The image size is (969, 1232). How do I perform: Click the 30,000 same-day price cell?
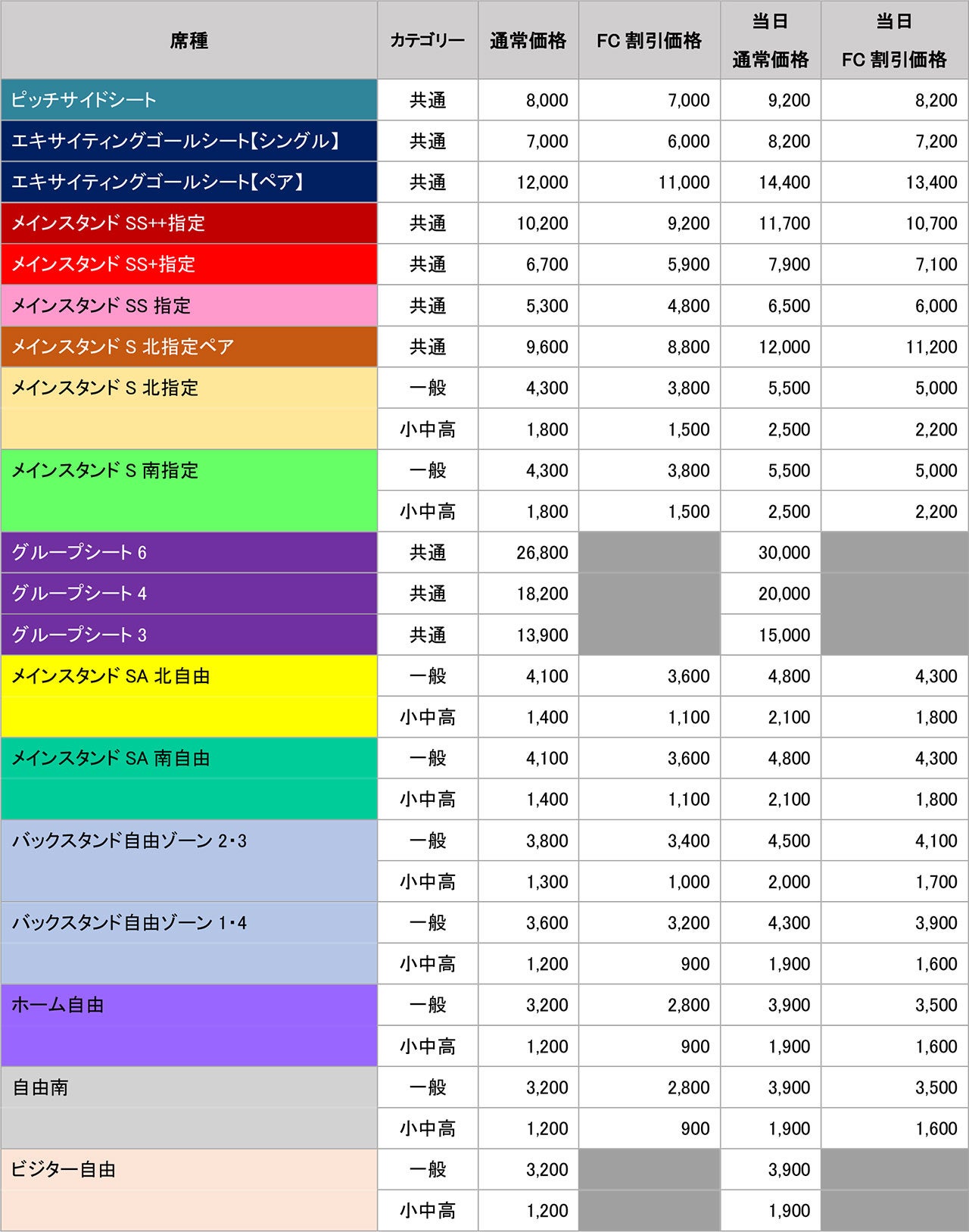click(771, 553)
